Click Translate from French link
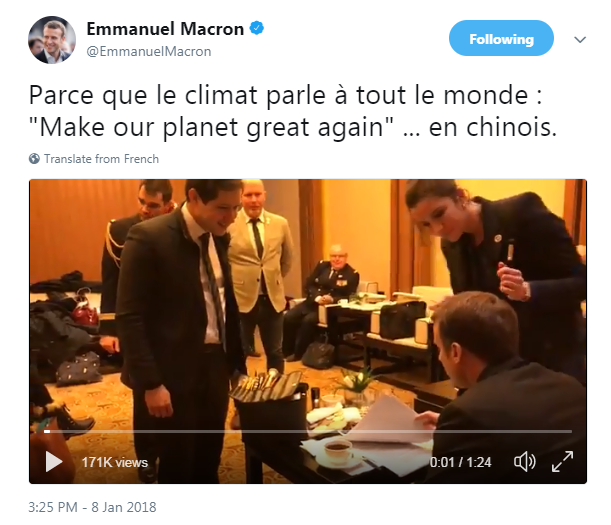Viewport: 611px width, 525px height. [x=101, y=159]
